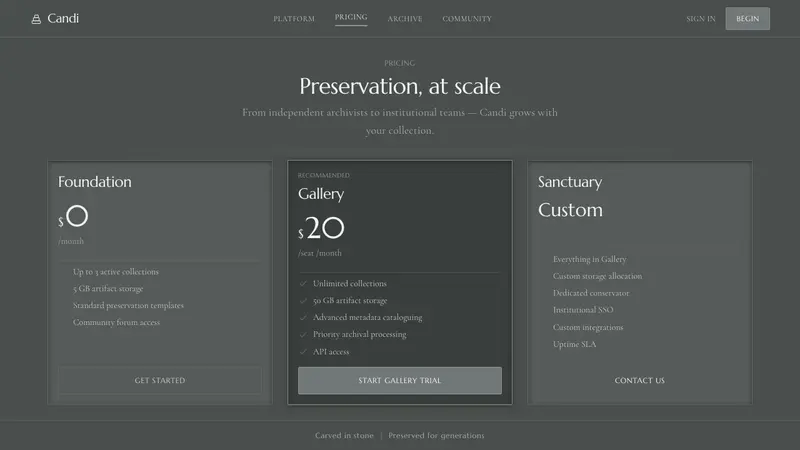Click the Sanctuary plan title
This screenshot has width=800, height=450.
pyautogui.click(x=570, y=182)
